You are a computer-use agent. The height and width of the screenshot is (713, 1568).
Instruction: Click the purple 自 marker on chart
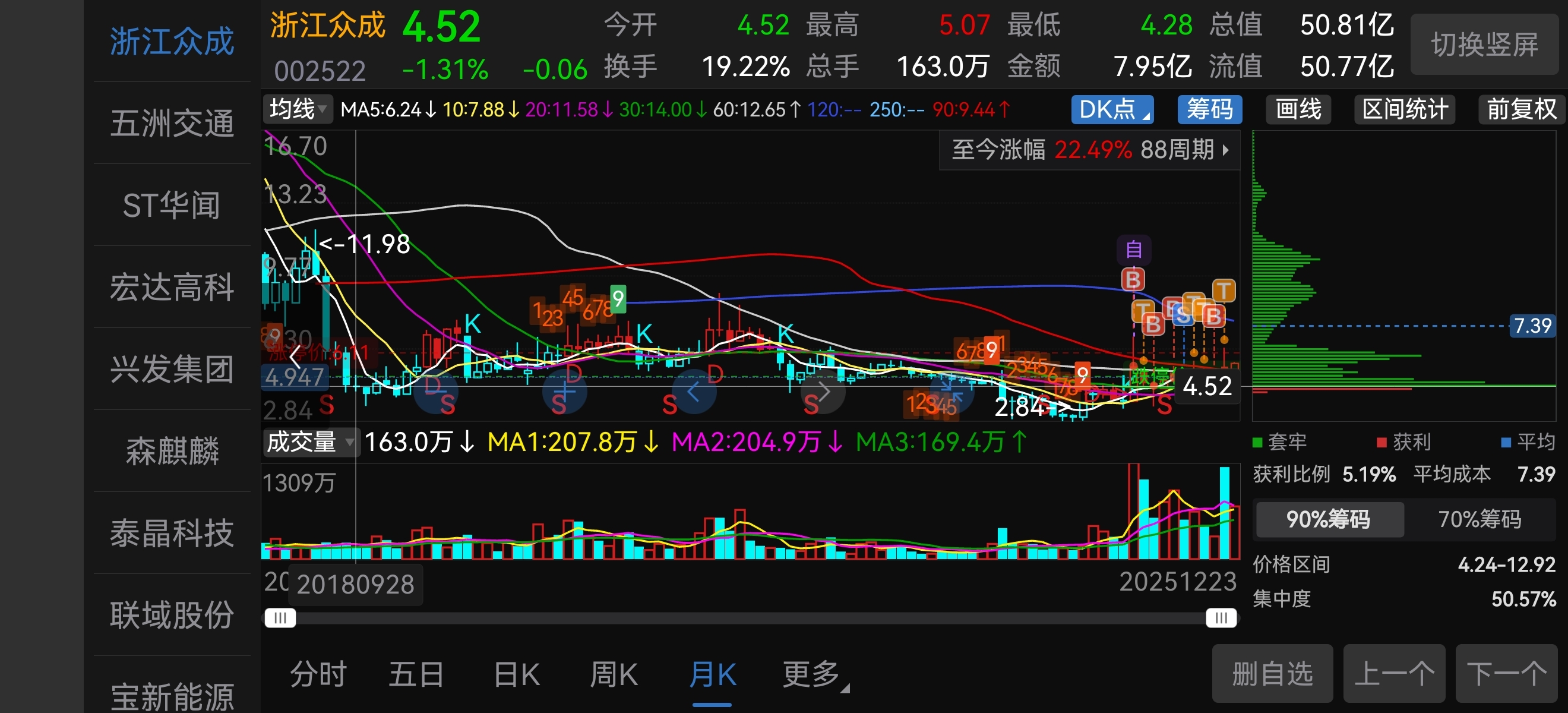point(1133,250)
